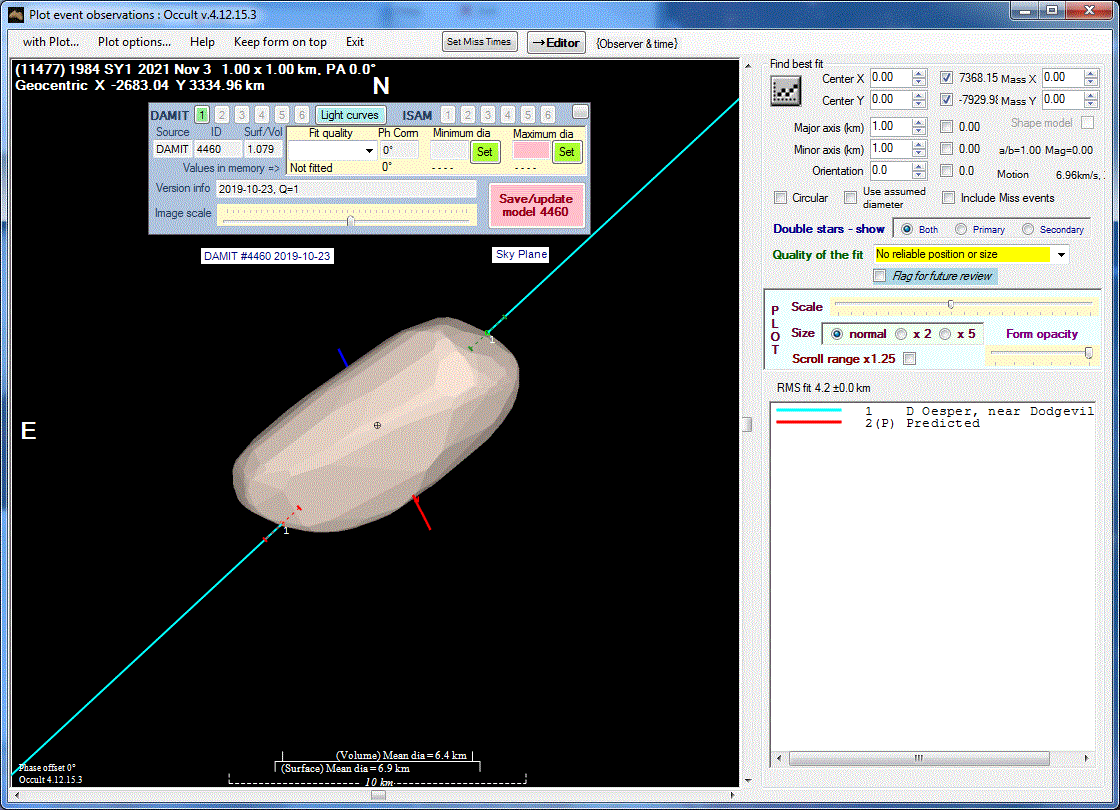Select DAMIT model number 4
This screenshot has height=810, width=1120.
tap(262, 114)
